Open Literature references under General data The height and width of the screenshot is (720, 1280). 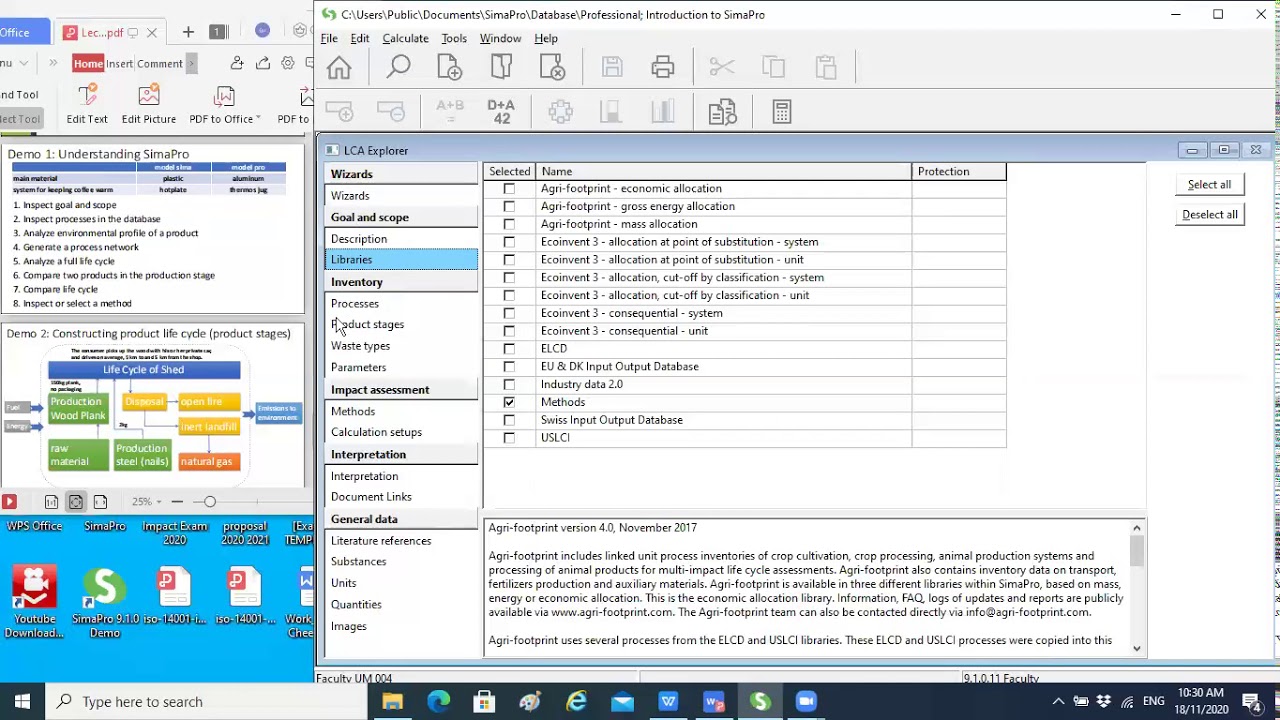click(x=381, y=541)
